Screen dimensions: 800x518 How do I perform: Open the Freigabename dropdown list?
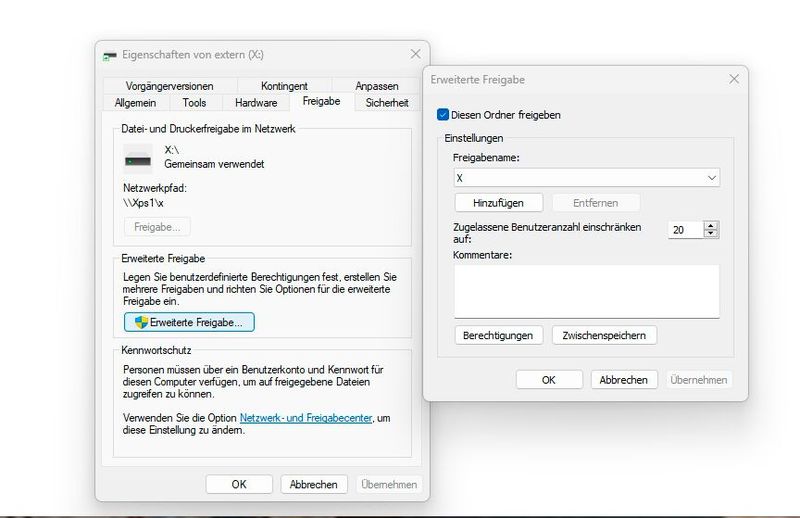click(712, 178)
